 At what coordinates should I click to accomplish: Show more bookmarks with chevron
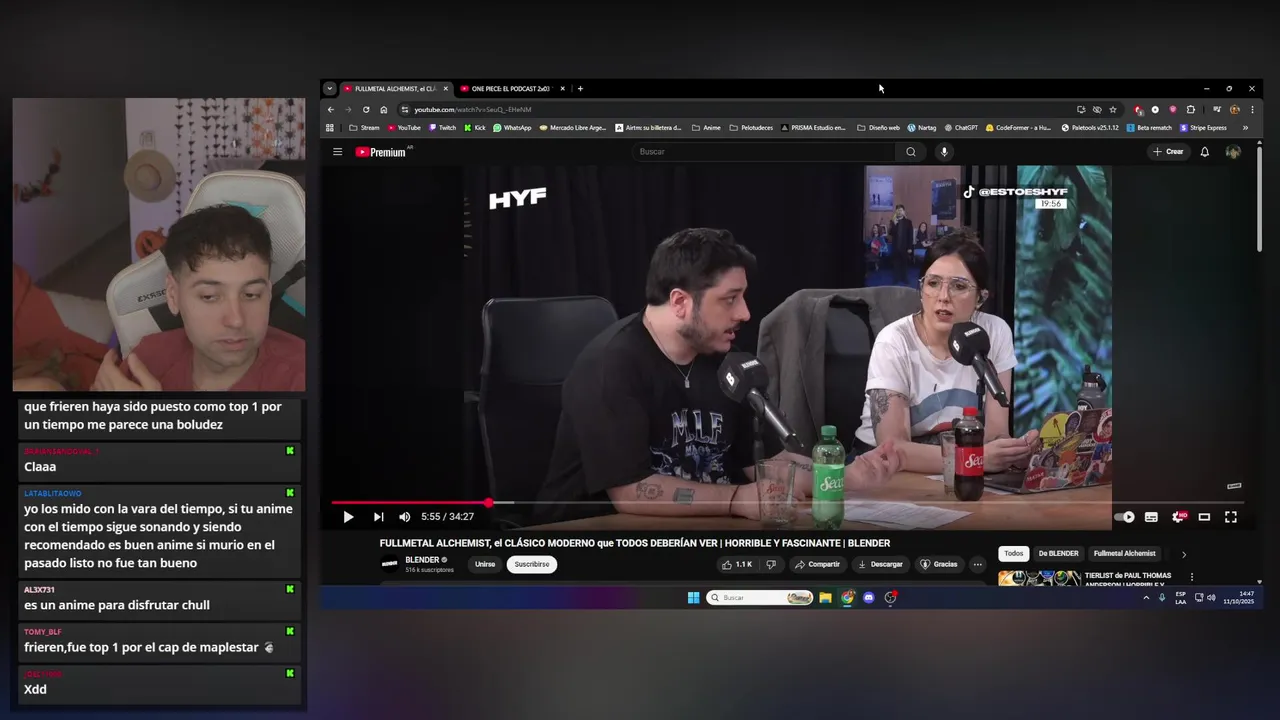[x=1245, y=128]
